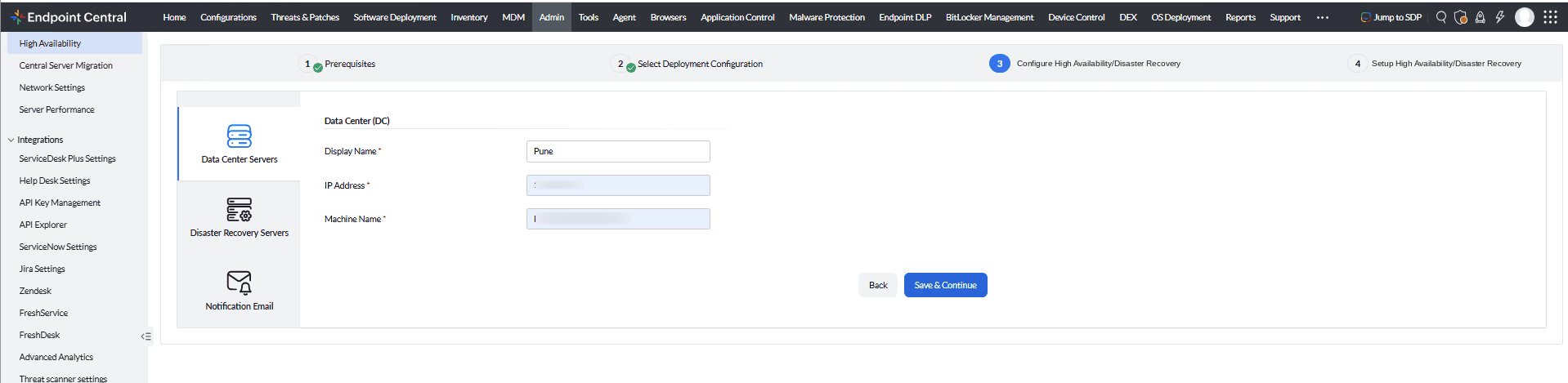Screen dimensions: 1568x383
Task: Open OS Deployment tab
Action: [1180, 17]
